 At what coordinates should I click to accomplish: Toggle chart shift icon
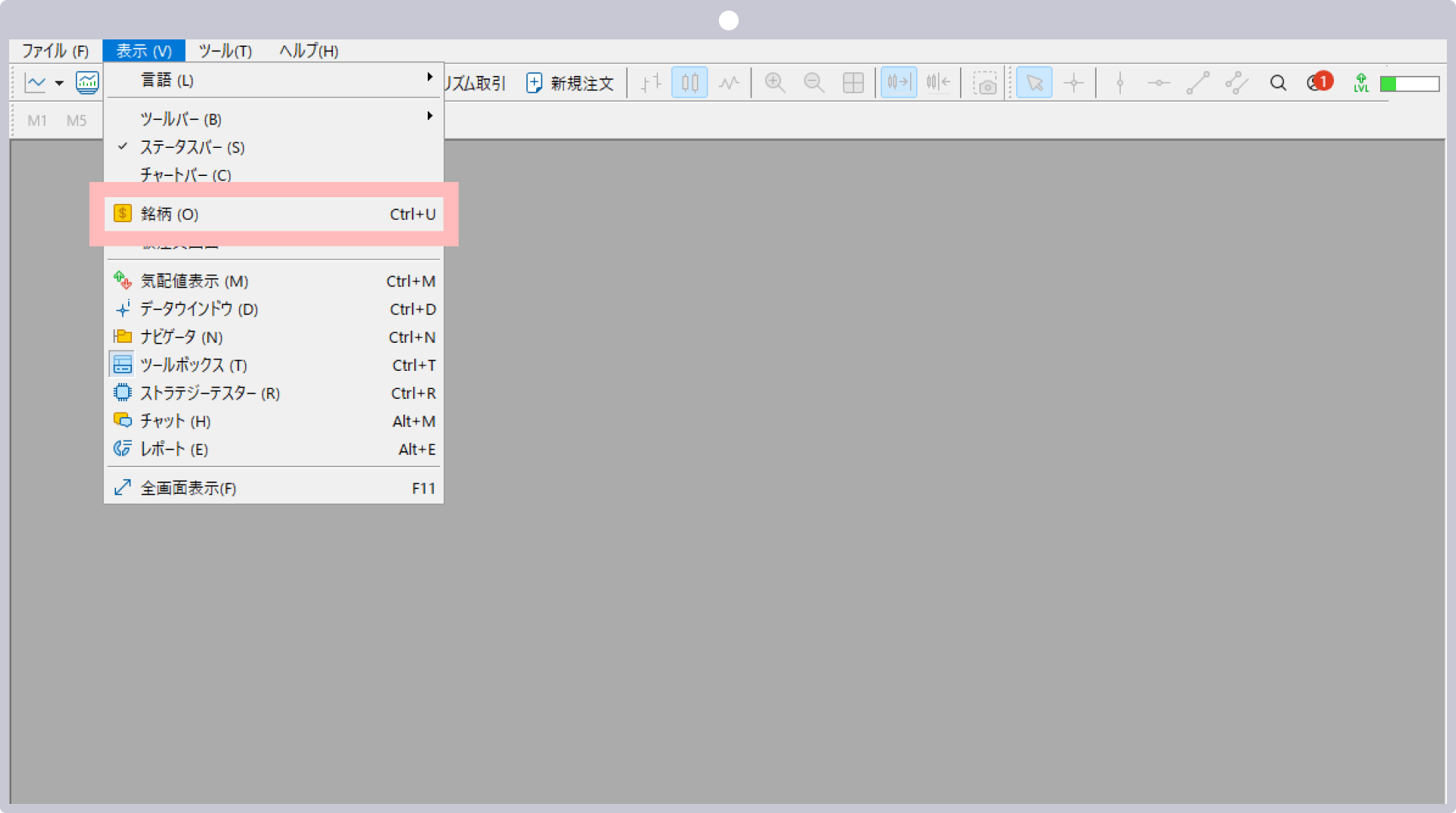click(x=938, y=83)
